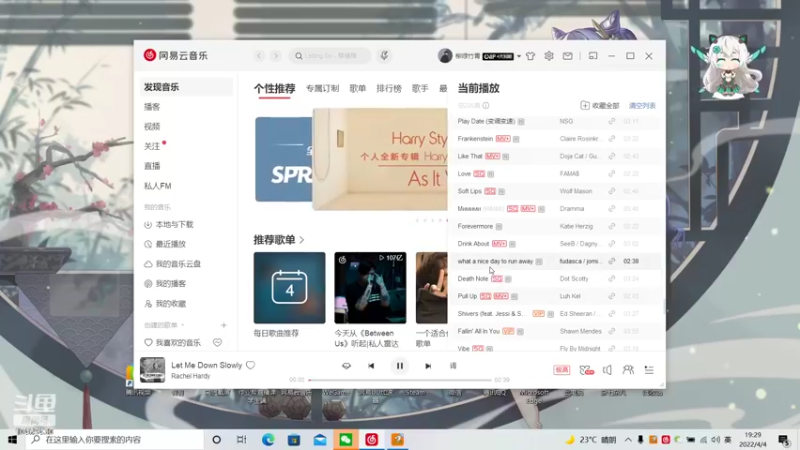Image resolution: width=800 pixels, height=450 pixels.
Task: Click artist Shawn Mendes
Action: click(581, 331)
